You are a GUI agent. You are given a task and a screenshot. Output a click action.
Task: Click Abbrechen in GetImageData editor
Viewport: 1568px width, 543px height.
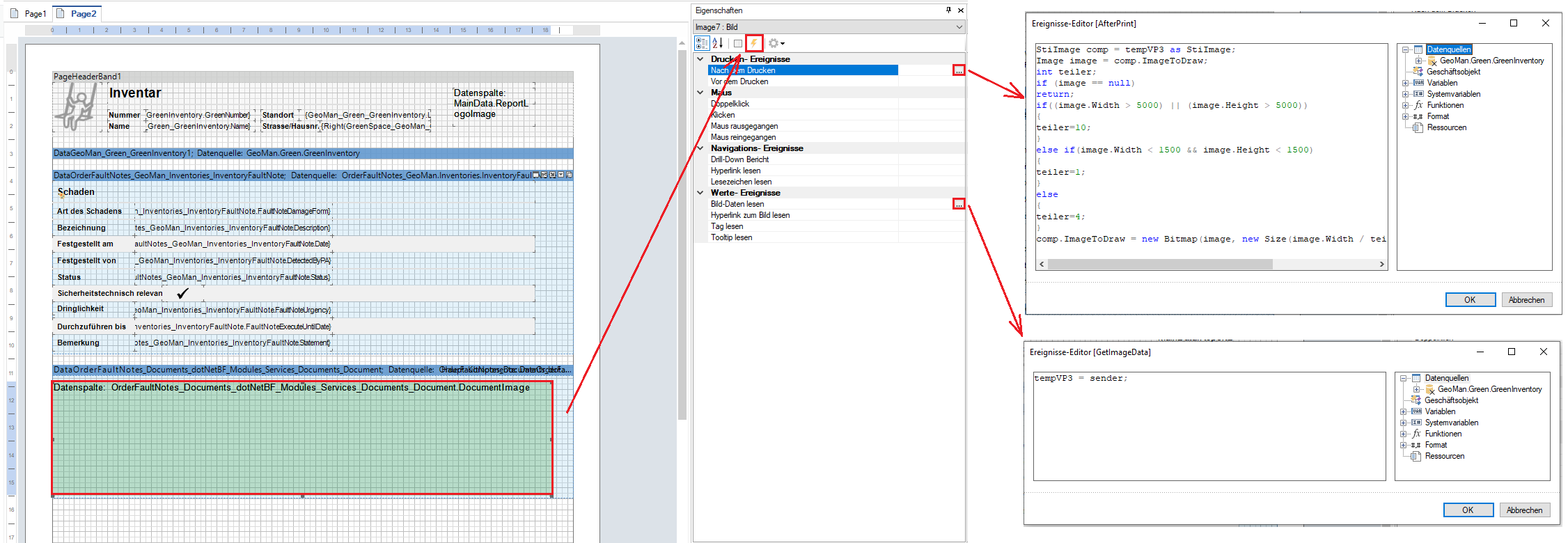(x=1524, y=510)
